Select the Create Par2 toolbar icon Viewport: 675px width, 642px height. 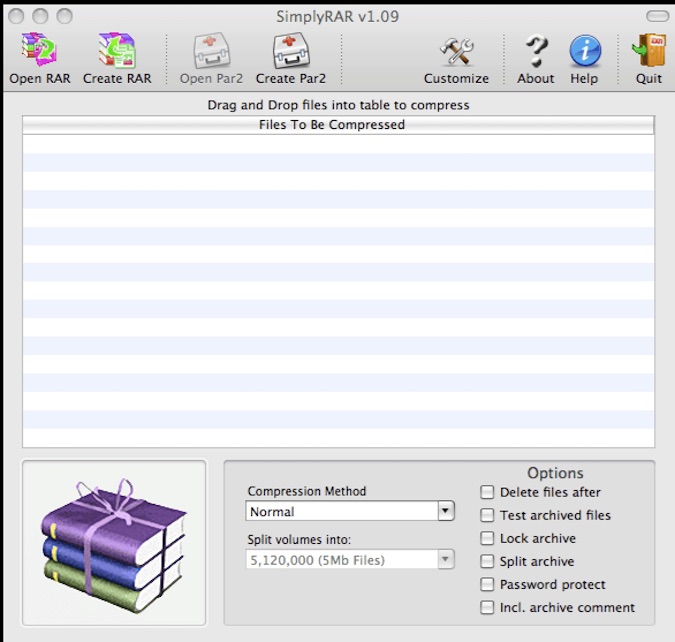290,51
